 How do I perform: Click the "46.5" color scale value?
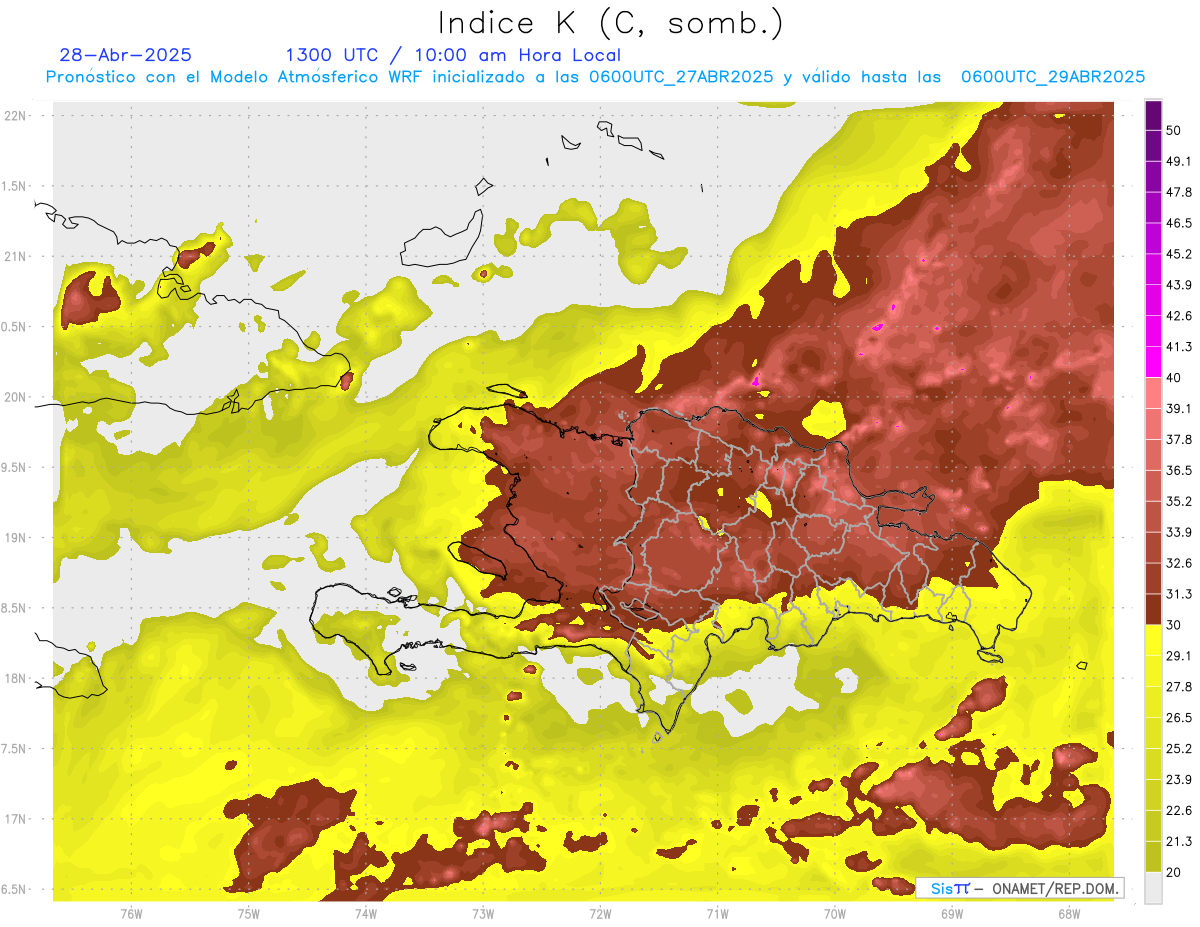[1179, 223]
